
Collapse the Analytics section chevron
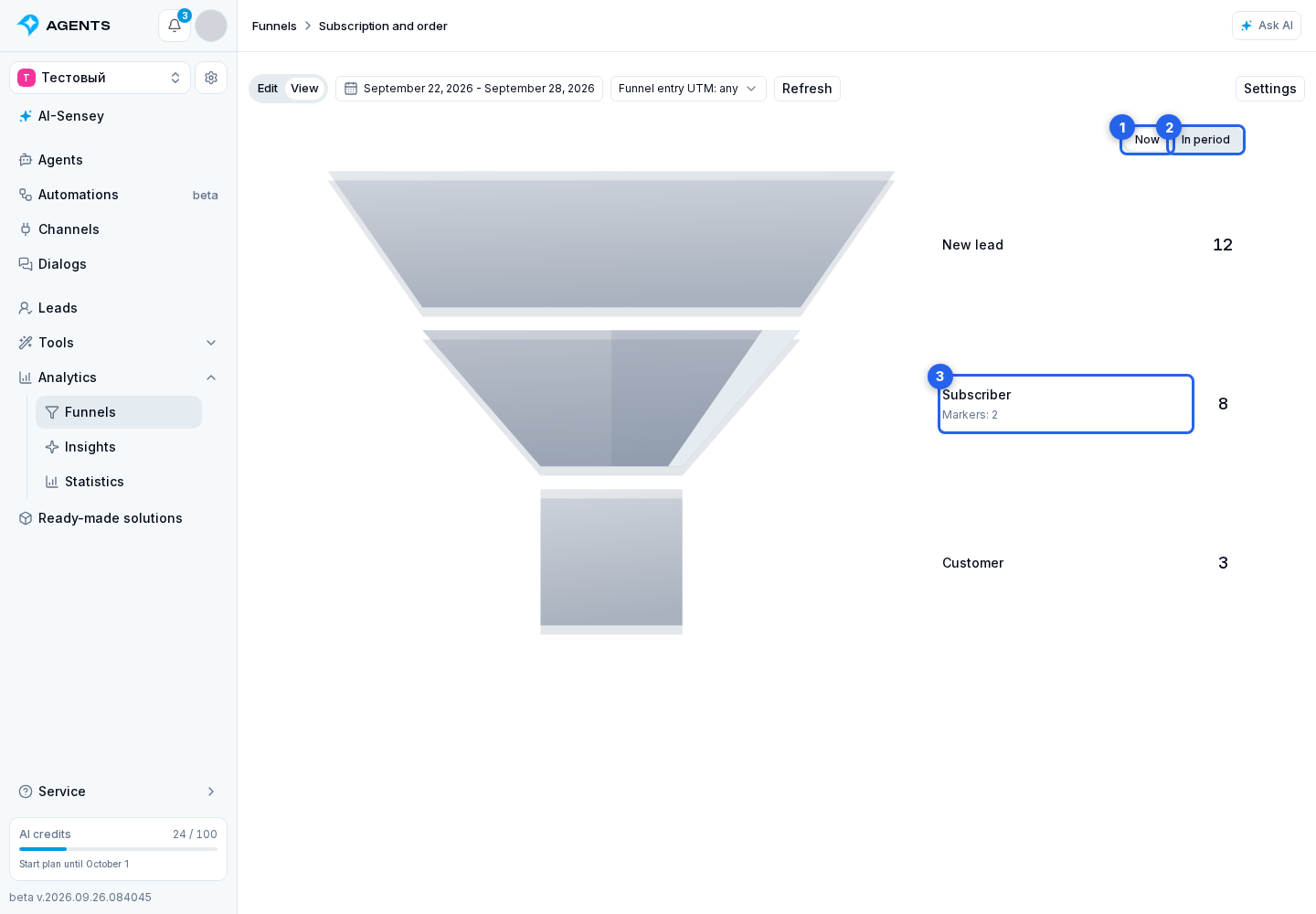211,377
